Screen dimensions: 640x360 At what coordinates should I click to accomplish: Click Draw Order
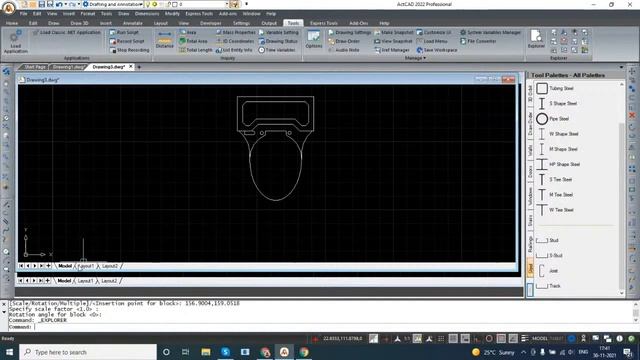coord(344,41)
